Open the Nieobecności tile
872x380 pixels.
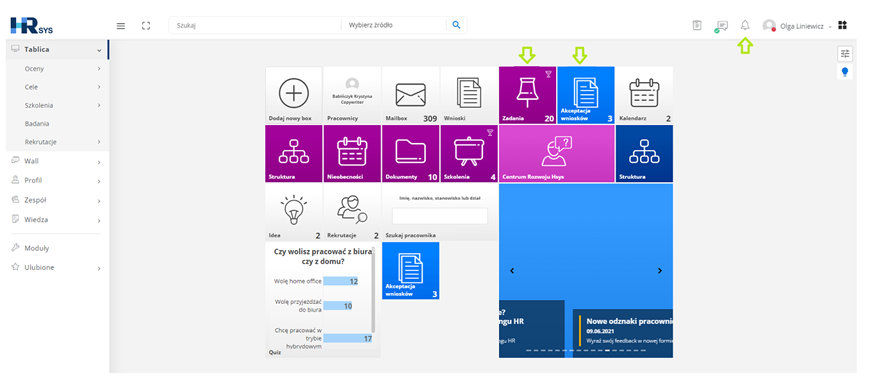pyautogui.click(x=352, y=154)
